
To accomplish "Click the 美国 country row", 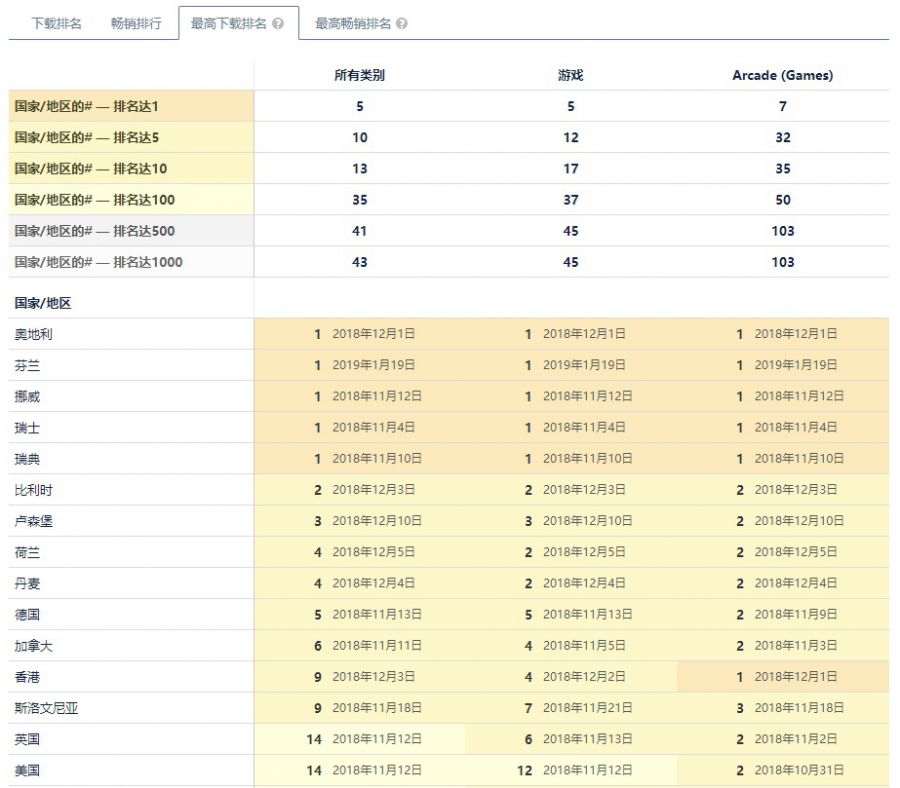I will 449,771.
